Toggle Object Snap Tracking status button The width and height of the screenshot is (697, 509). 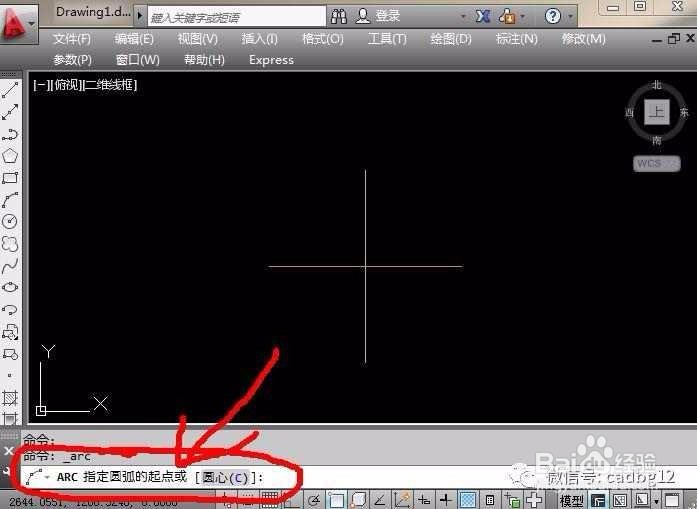pos(380,501)
